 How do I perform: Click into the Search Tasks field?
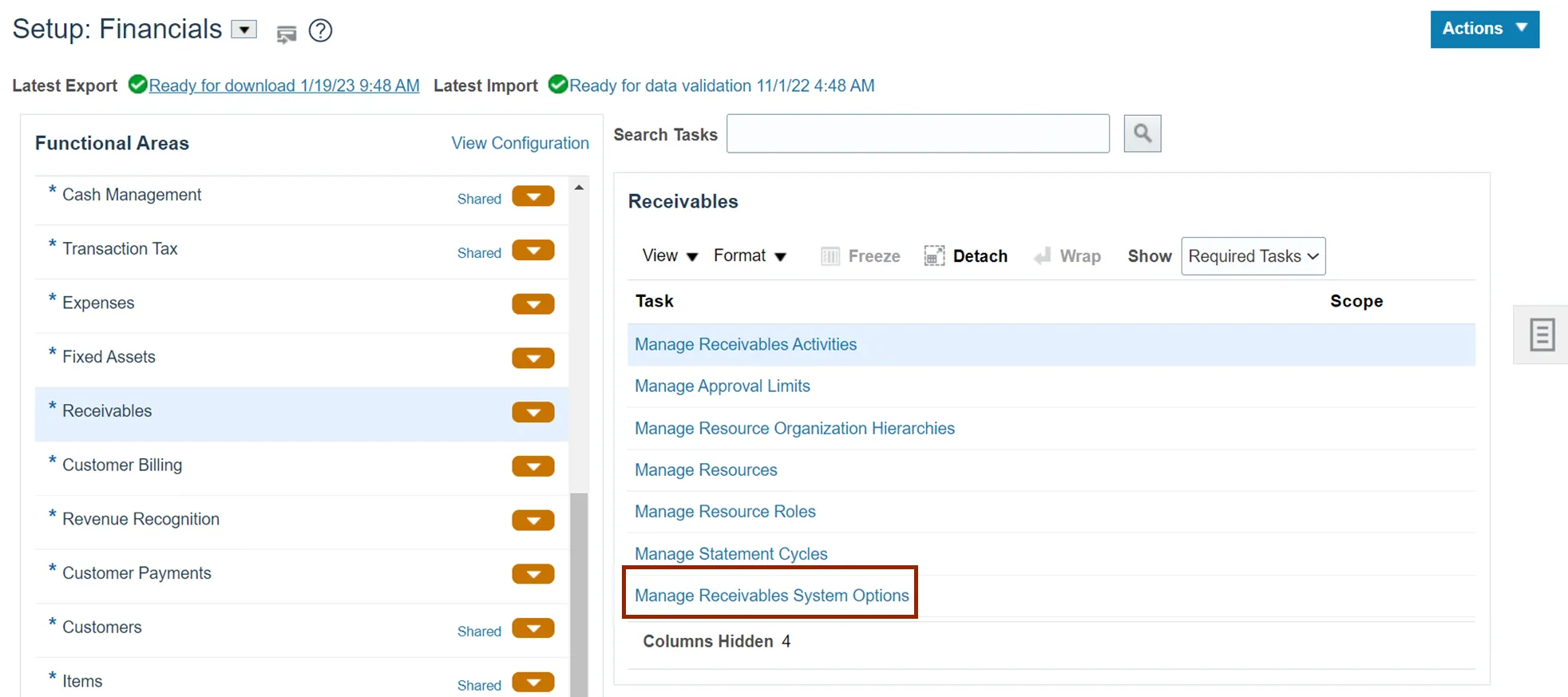coord(917,134)
